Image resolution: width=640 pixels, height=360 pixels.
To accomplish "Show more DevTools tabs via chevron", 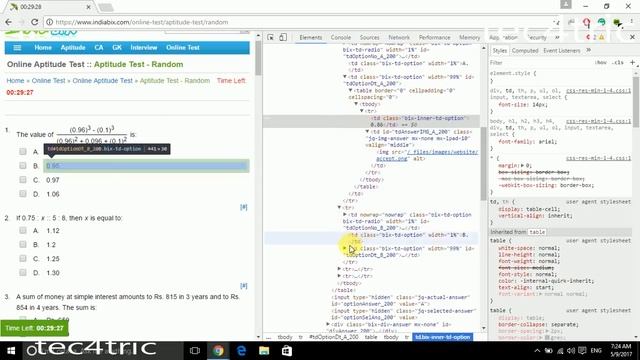I will point(557,38).
